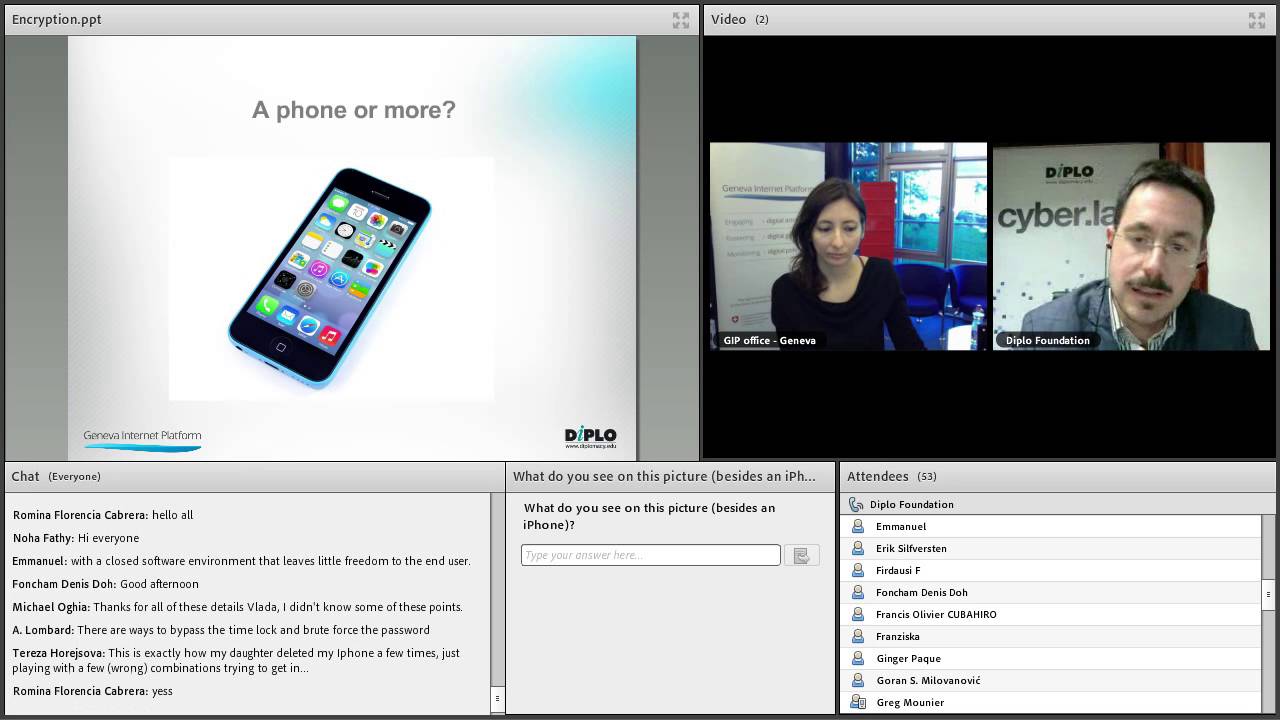Click Romina's "yess" chat message
1280x720 pixels.
(x=92, y=691)
